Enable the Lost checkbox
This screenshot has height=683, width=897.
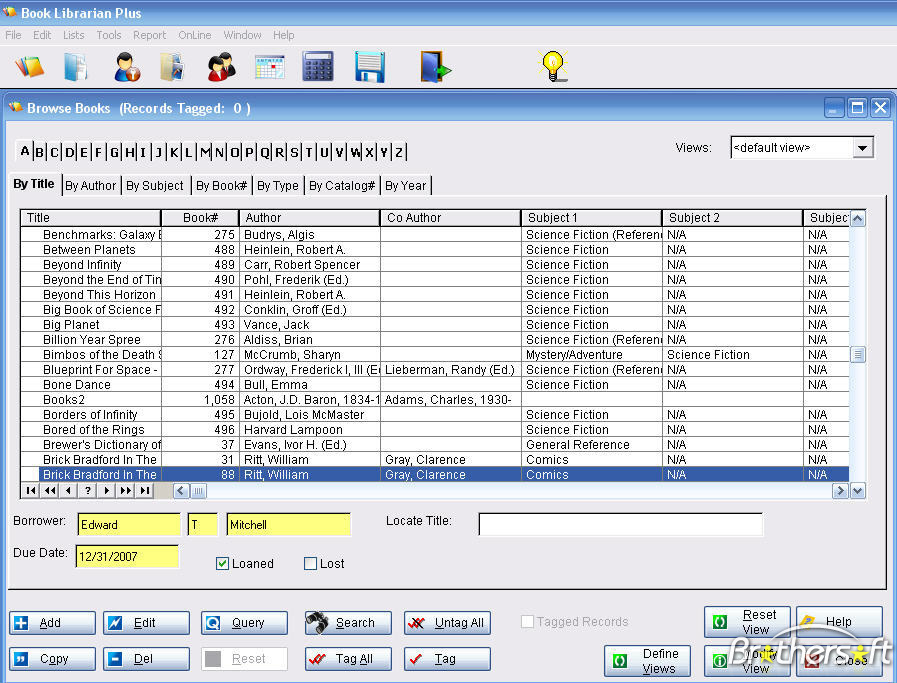[310, 564]
